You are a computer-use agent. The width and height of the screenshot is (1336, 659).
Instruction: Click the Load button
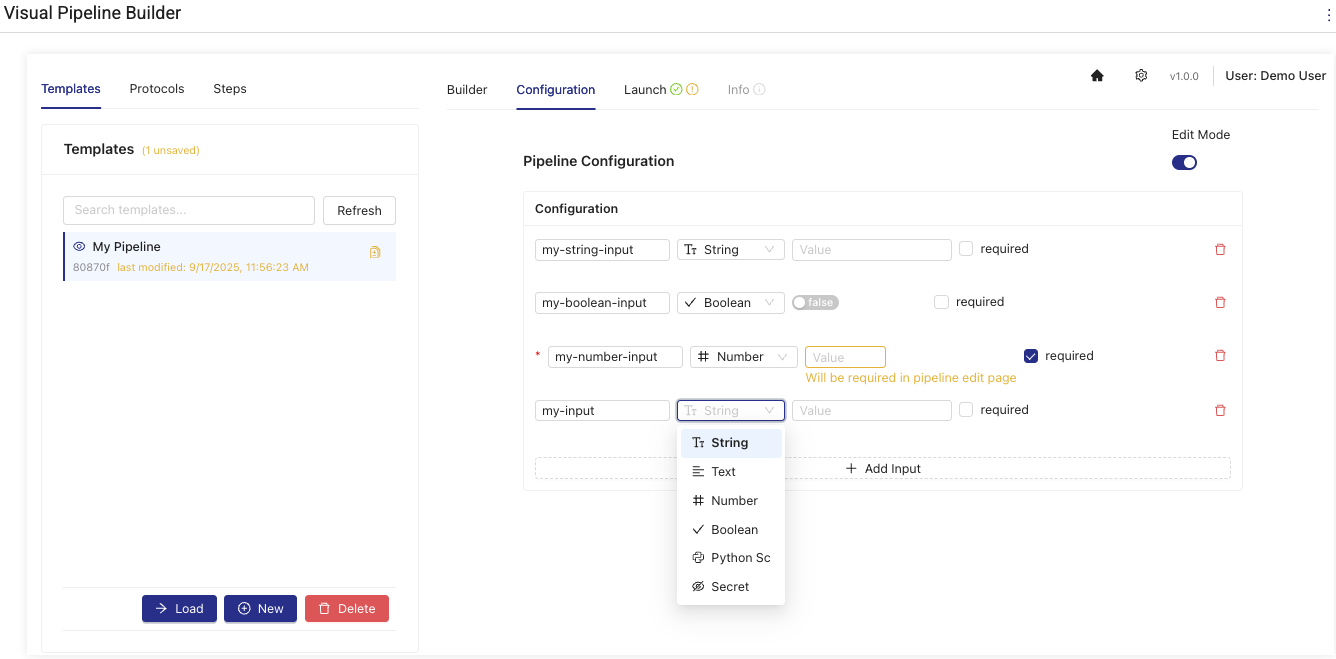(x=179, y=608)
